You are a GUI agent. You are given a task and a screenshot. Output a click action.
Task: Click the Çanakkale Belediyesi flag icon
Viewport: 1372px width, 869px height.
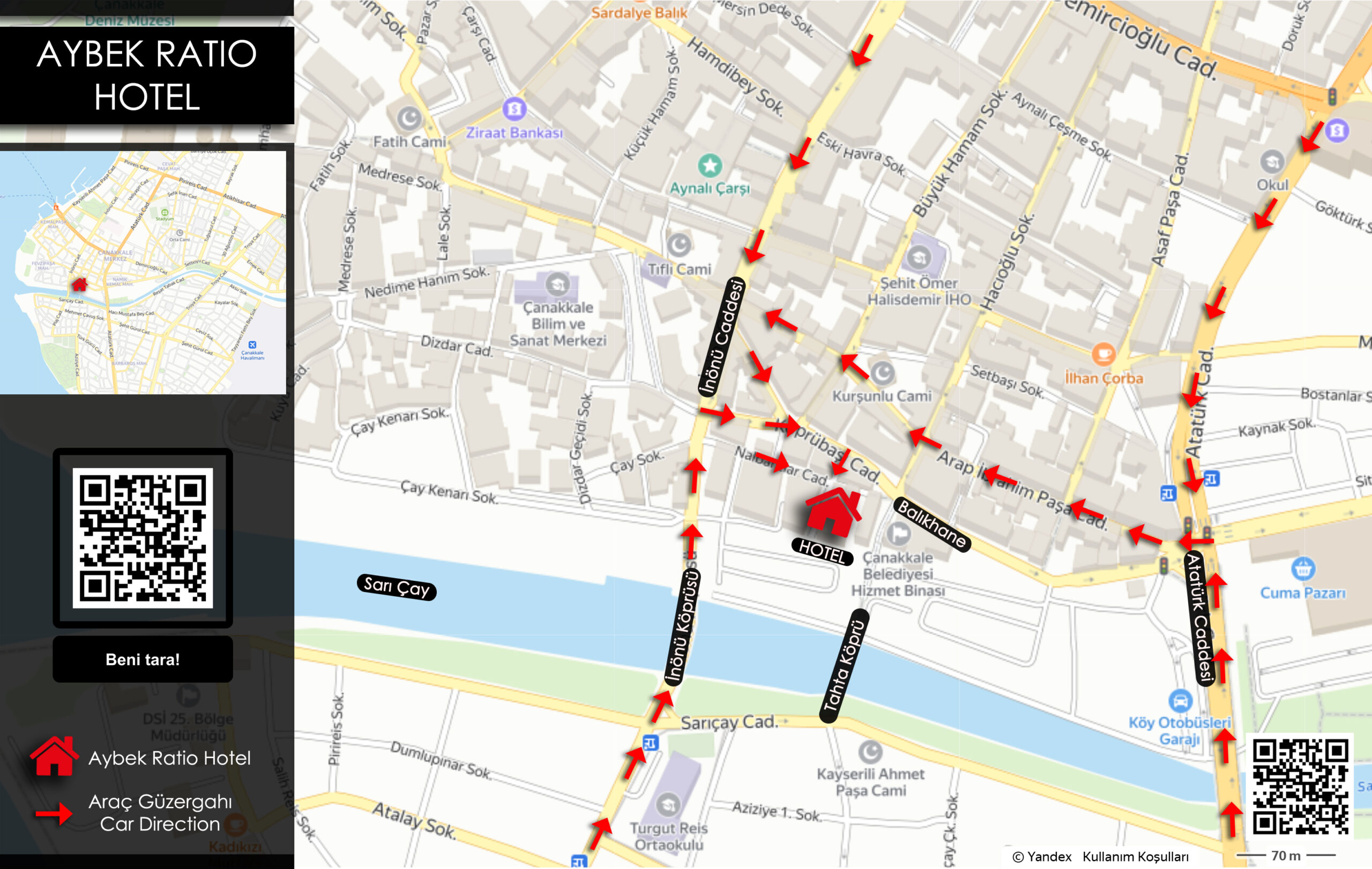pos(899,534)
